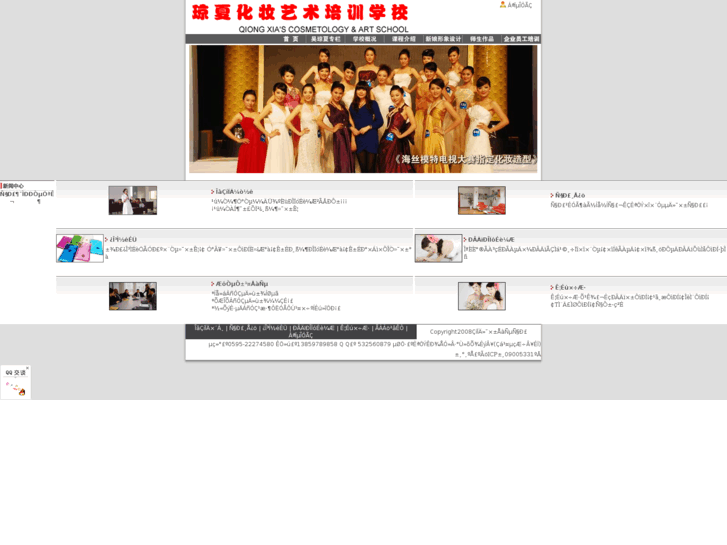The width and height of the screenshot is (727, 545).
Task: Click the QQ 交谈 label
Action: pyautogui.click(x=15, y=372)
